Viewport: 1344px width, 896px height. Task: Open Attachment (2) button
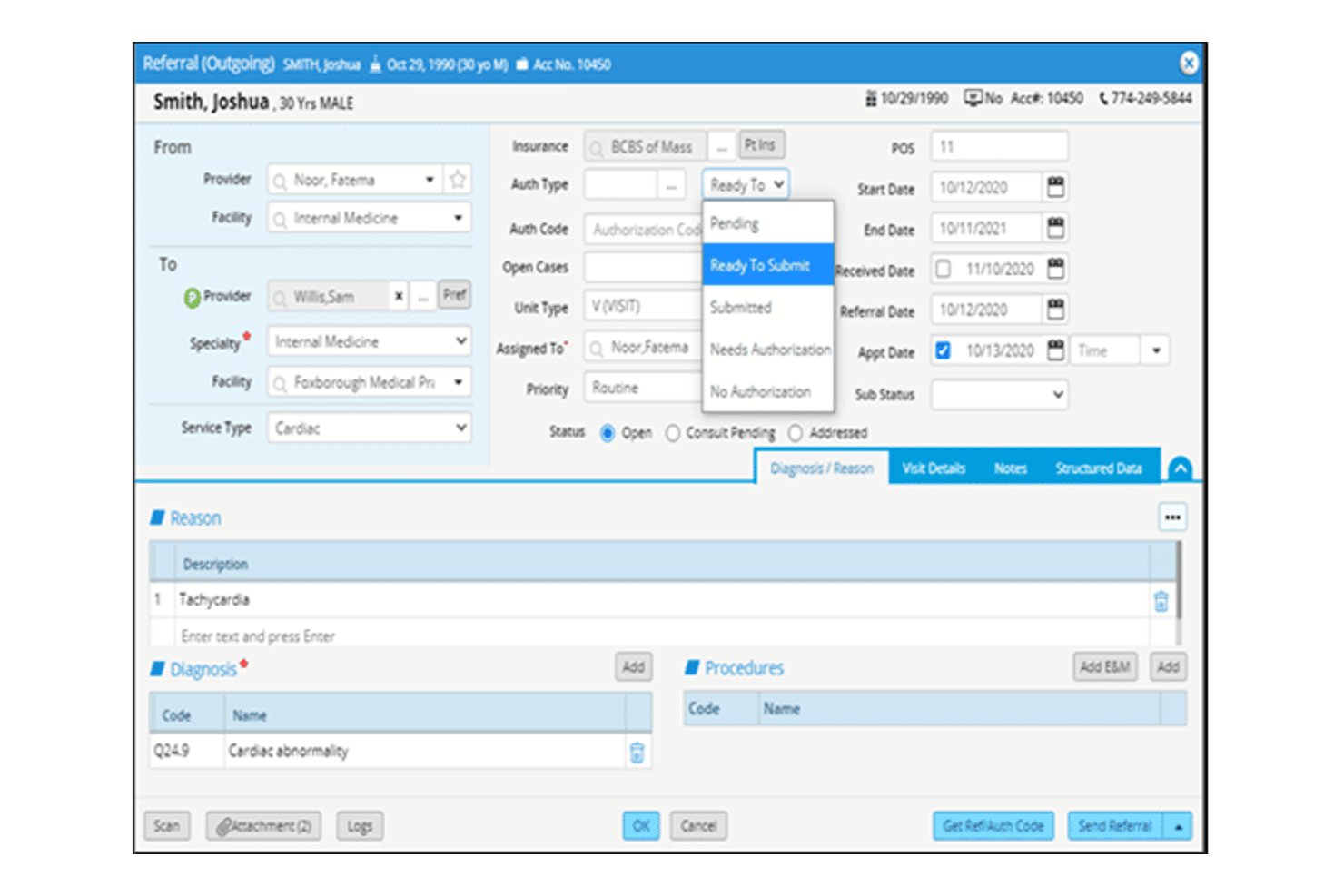[x=263, y=826]
